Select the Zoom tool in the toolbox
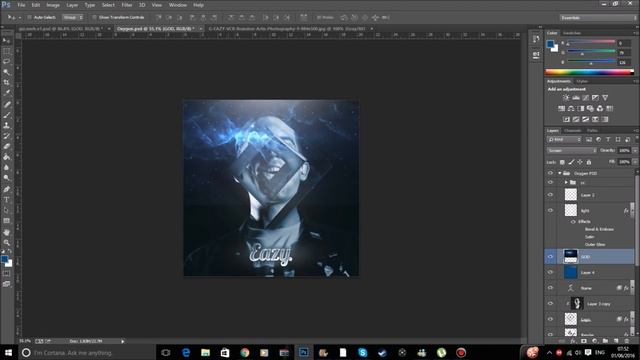Screen dimensions: 640x360 coord(6,242)
